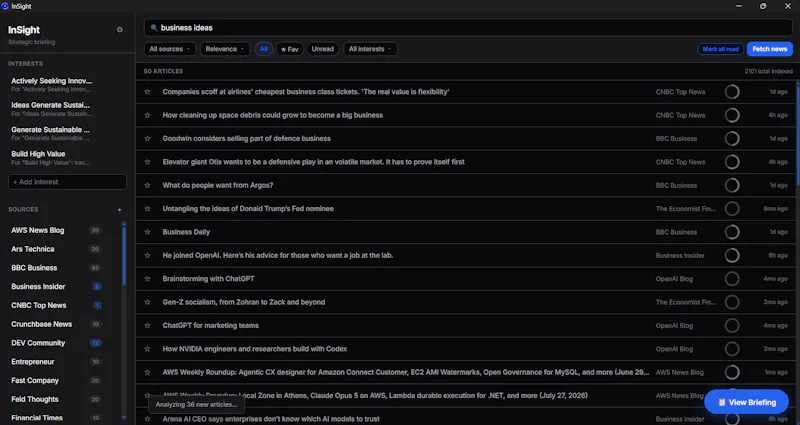Click the '50 ARTICLES' count label

(163, 71)
